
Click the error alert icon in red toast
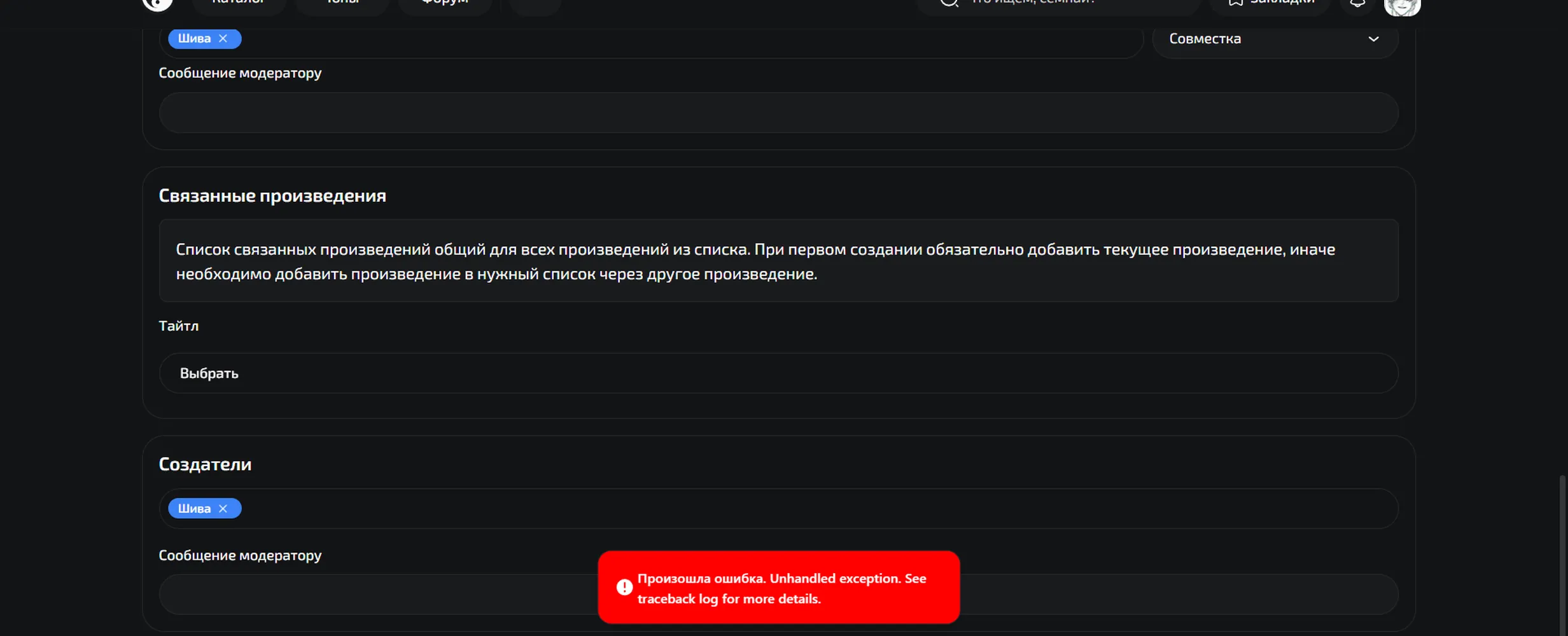click(x=624, y=588)
